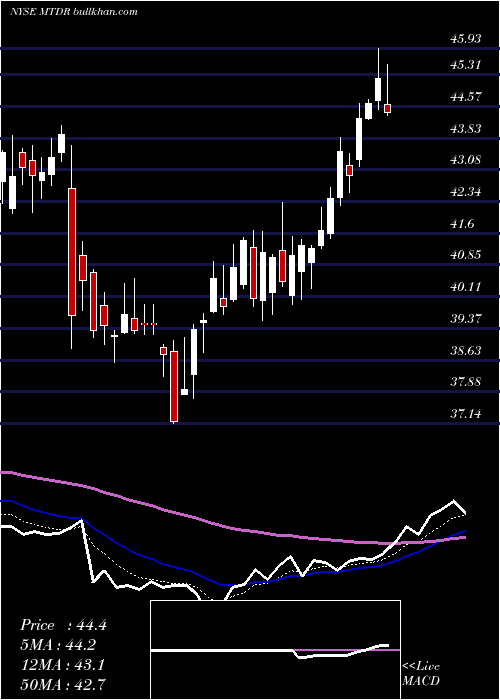Select the 41.6 price label
Image resolution: width=500 pixels, height=700 pixels.
point(462,224)
